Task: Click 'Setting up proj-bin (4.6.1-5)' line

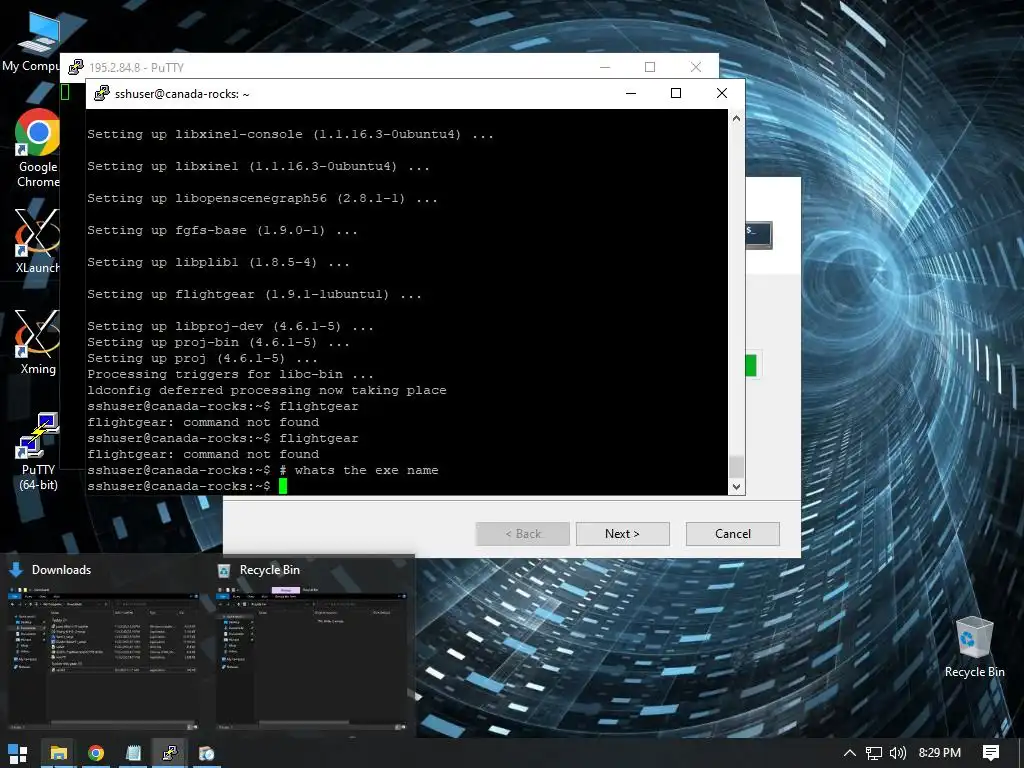Action: click(219, 342)
